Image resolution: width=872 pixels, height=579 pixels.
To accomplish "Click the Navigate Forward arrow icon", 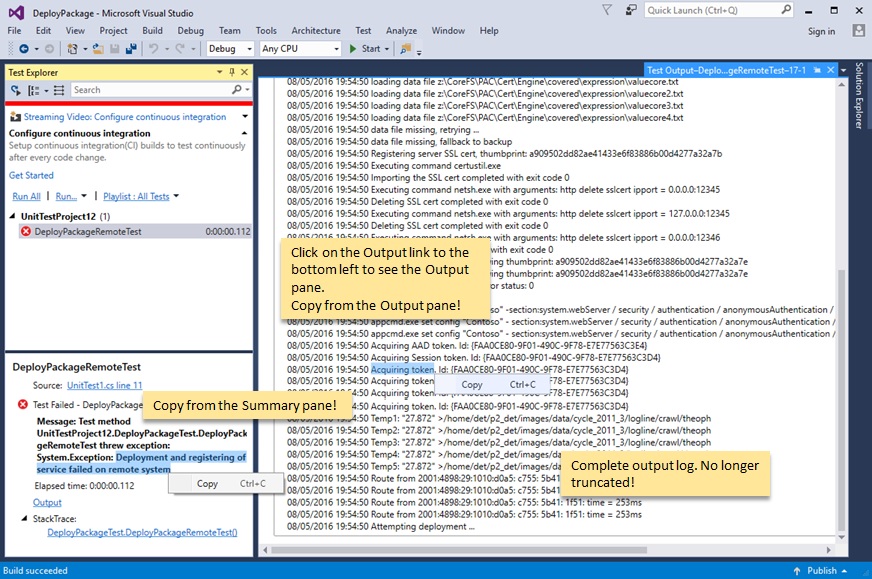I will tap(49, 49).
